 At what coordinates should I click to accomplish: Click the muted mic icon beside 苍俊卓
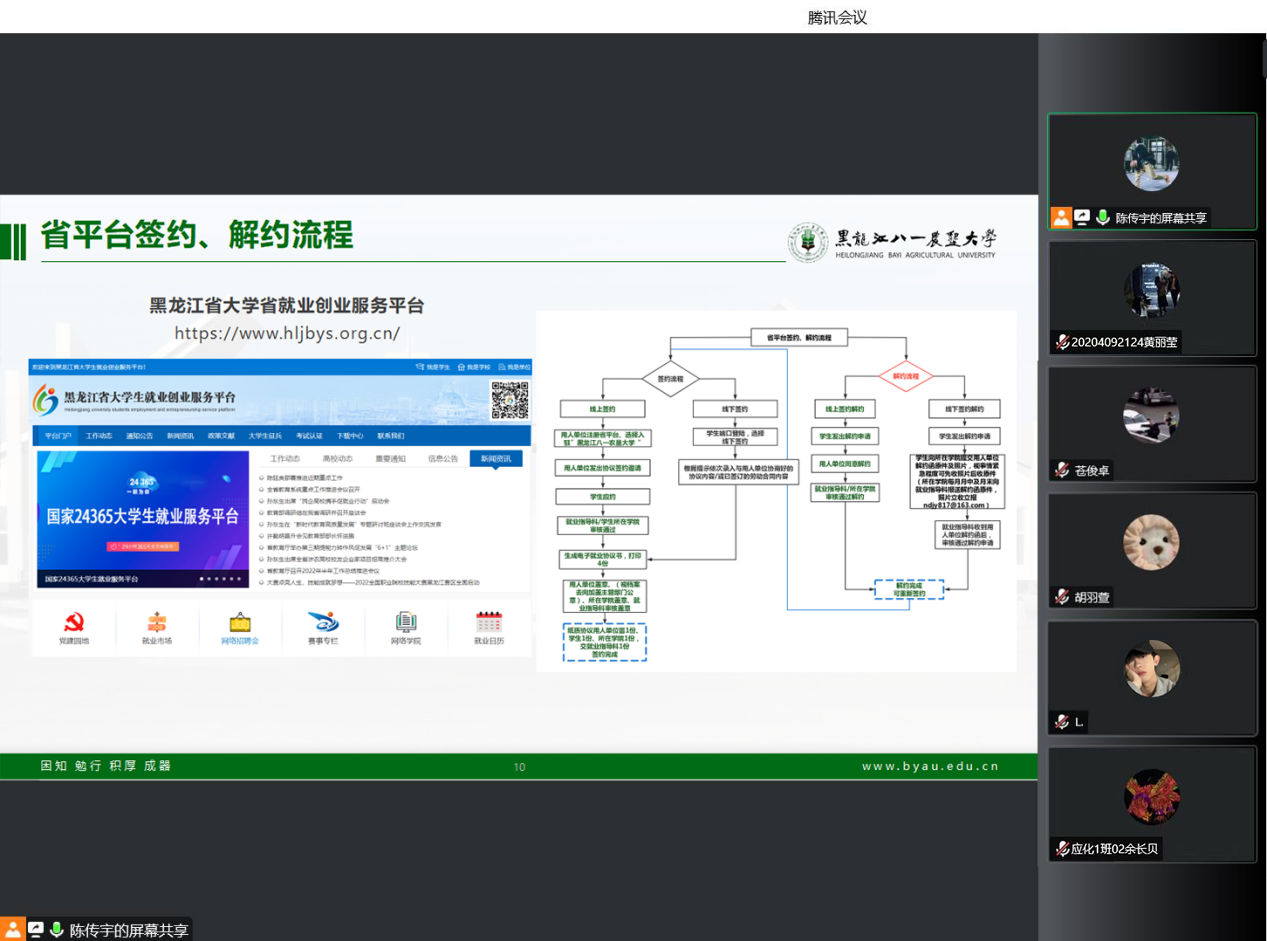(x=1062, y=470)
